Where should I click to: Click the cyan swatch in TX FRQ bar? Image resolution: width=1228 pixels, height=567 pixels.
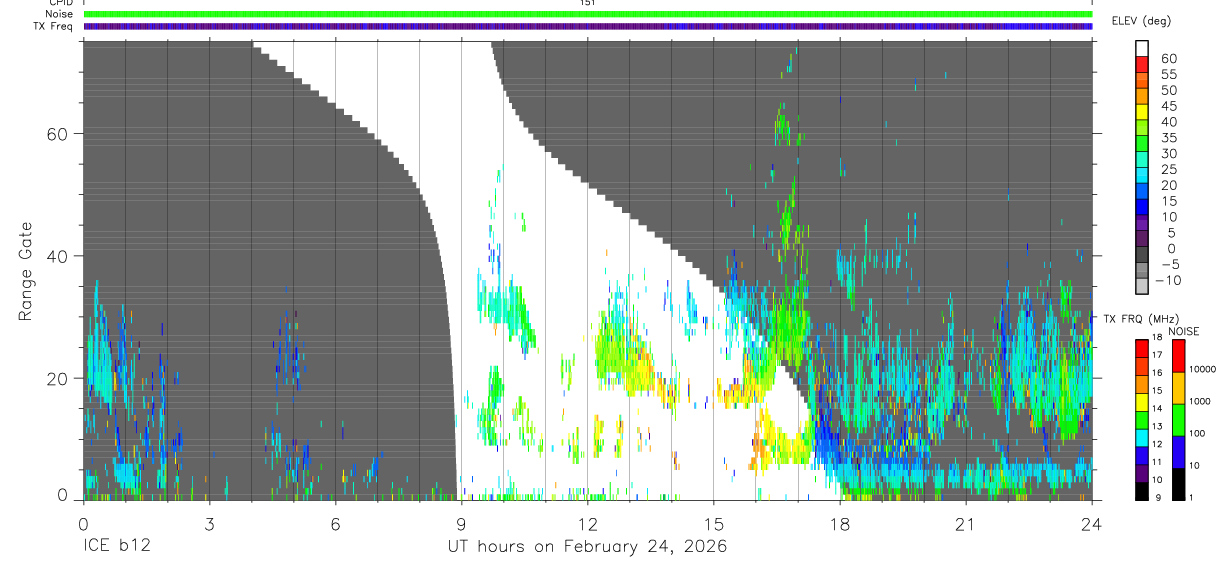point(1142,439)
